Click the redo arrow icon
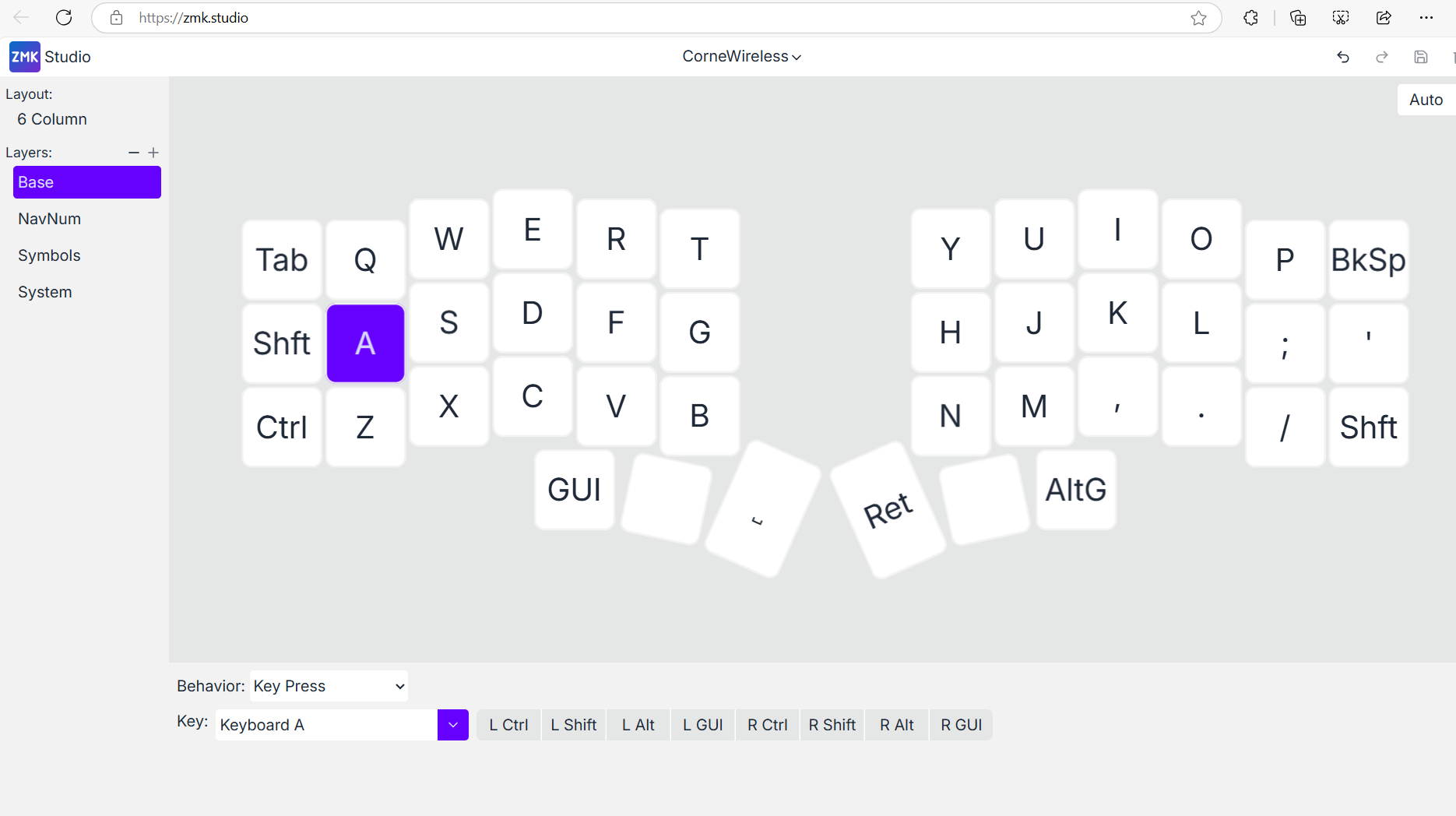Image resolution: width=1456 pixels, height=816 pixels. tap(1382, 57)
